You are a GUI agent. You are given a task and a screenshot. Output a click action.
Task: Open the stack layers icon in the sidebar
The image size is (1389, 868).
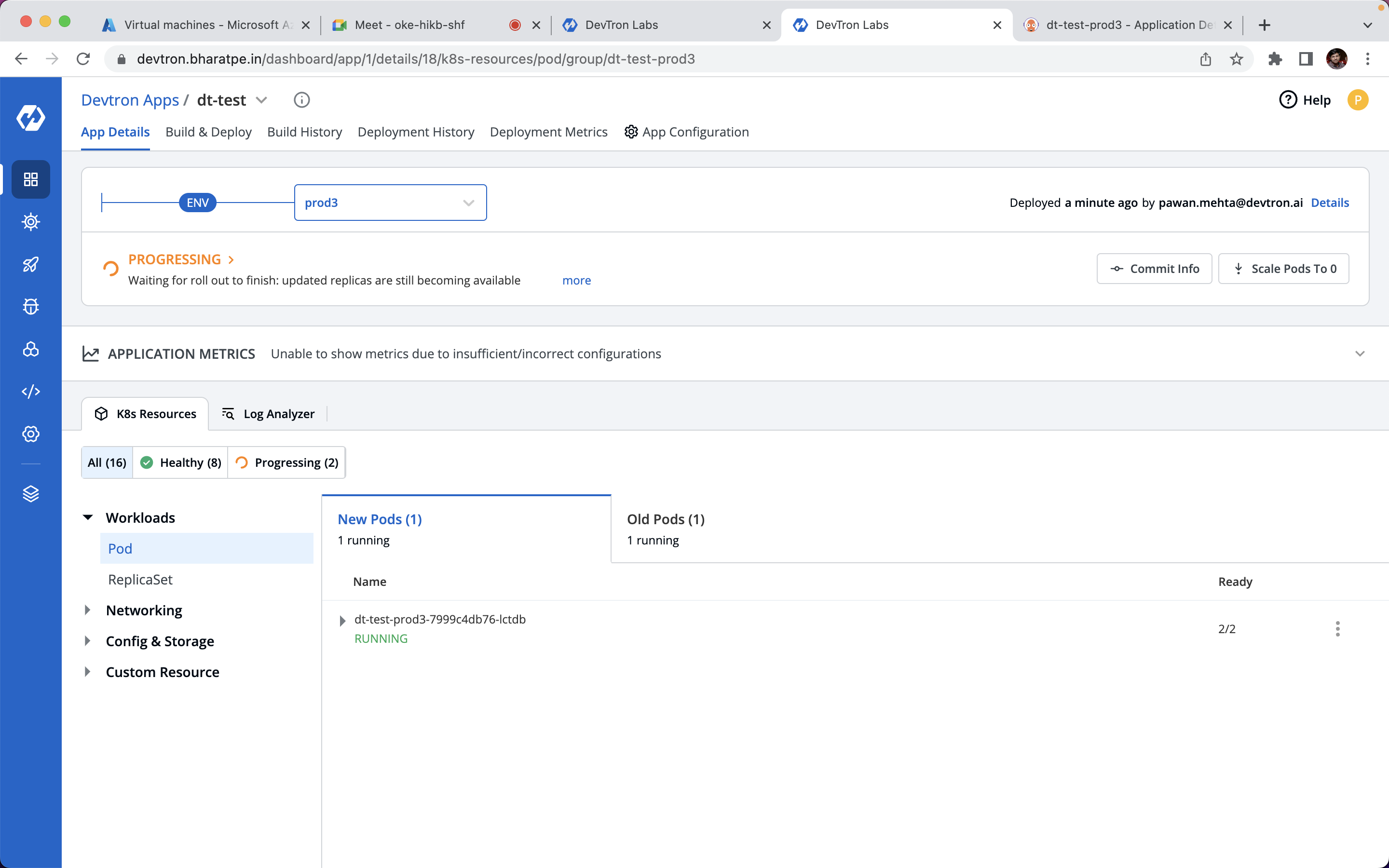[30, 494]
